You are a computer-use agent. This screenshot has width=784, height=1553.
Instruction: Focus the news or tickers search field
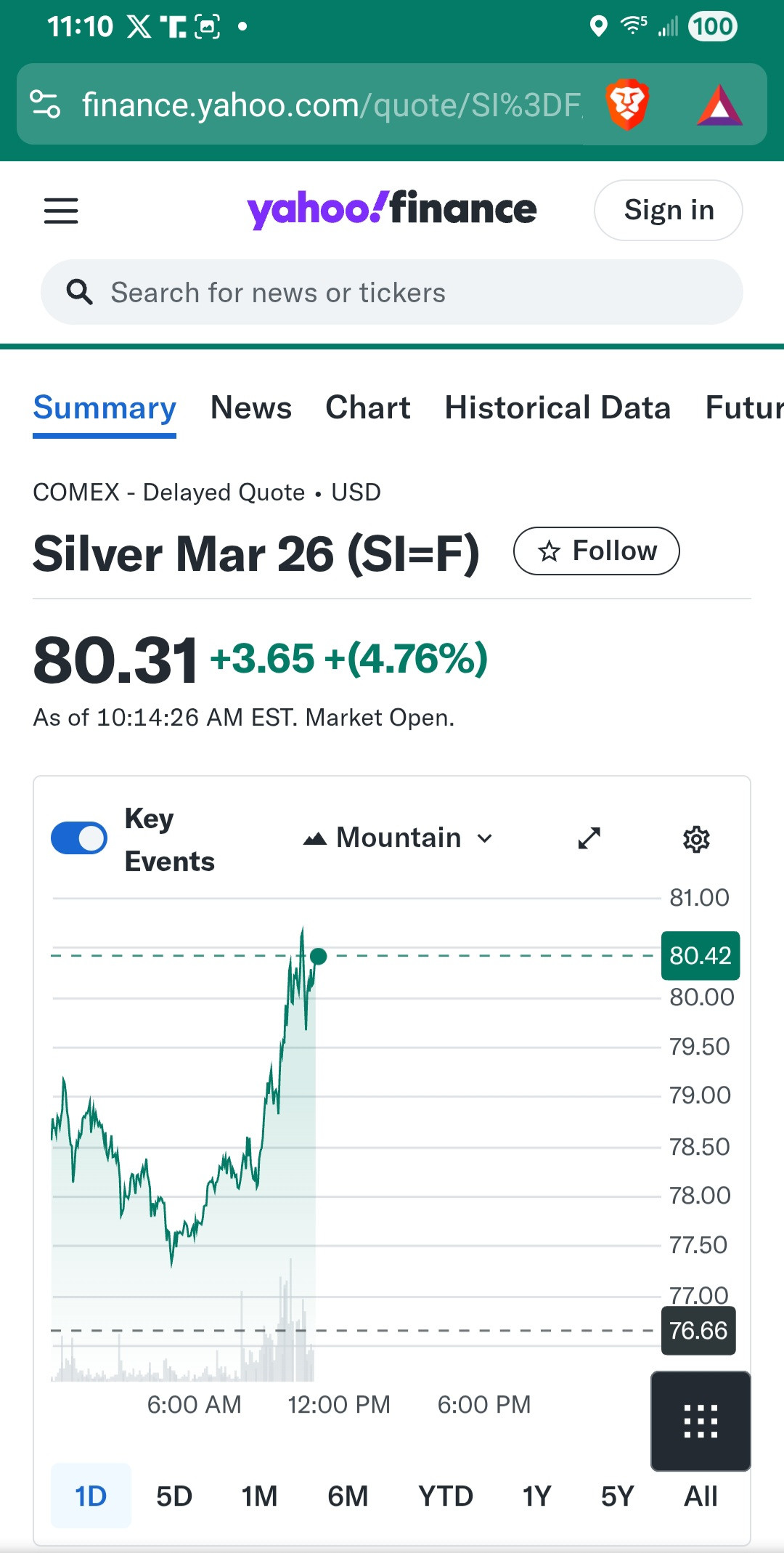(x=407, y=292)
